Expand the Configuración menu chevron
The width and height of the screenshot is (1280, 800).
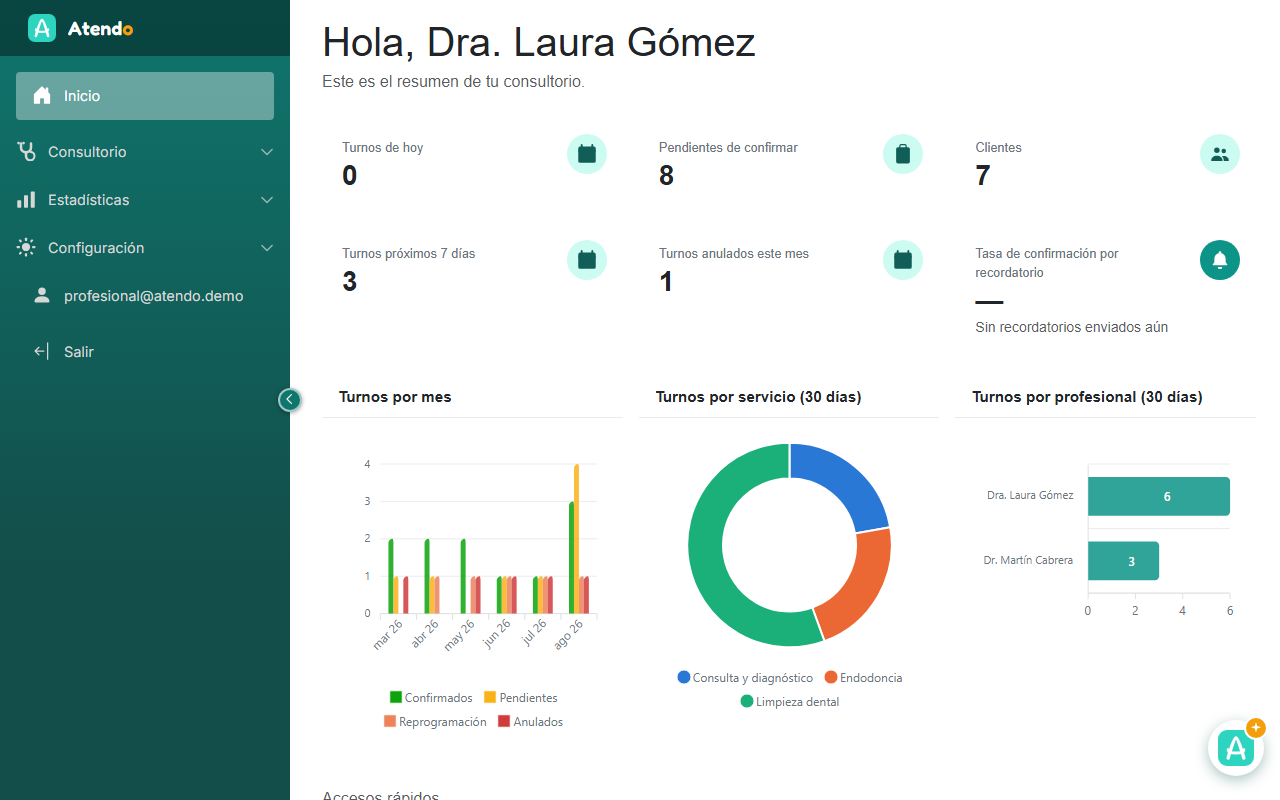pos(267,248)
